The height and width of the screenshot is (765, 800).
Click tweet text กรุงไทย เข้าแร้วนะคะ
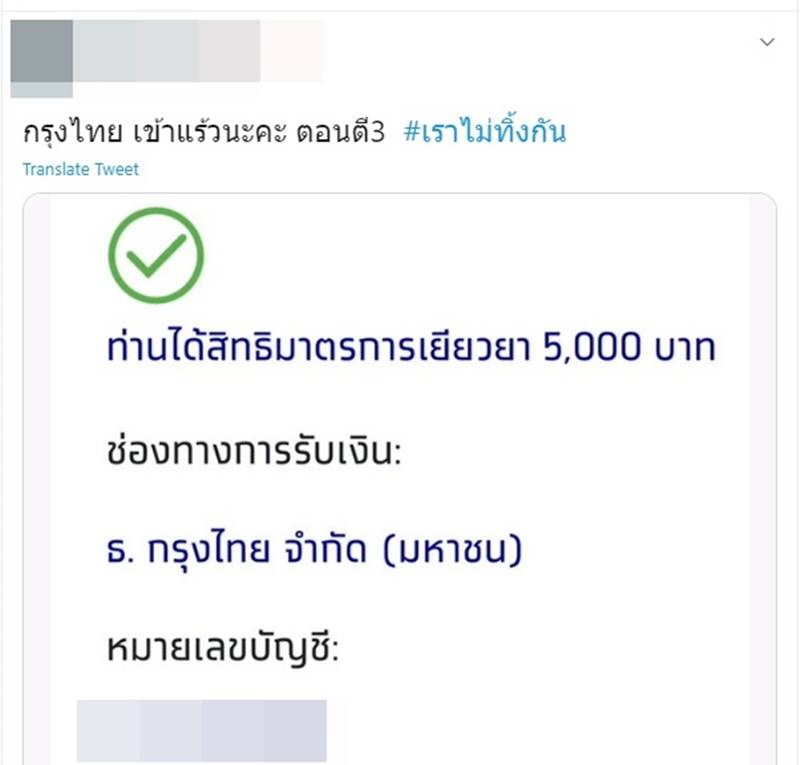155,132
